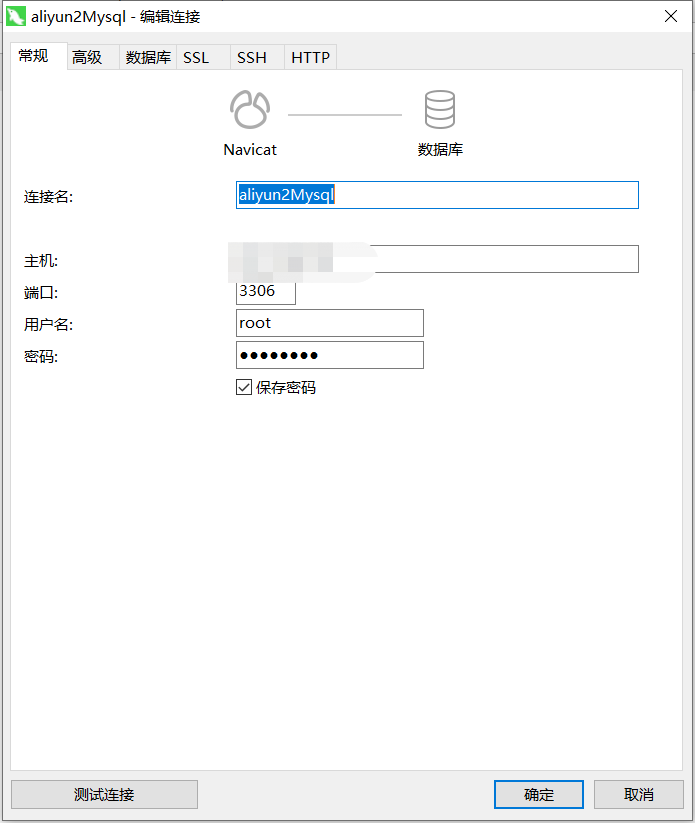The image size is (695, 823).
Task: Click the 密码 password field
Action: pos(330,355)
